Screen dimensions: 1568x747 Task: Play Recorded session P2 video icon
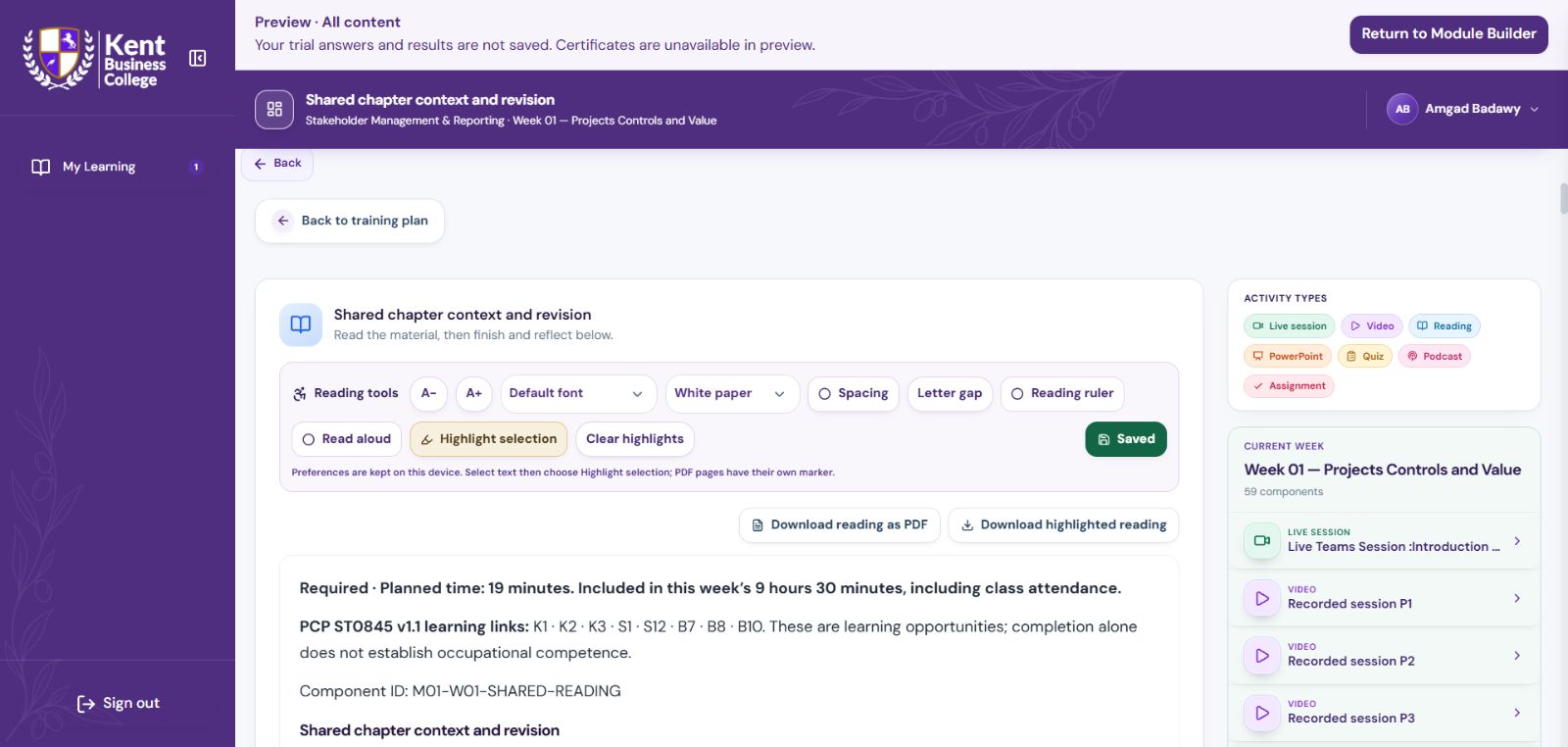1262,655
